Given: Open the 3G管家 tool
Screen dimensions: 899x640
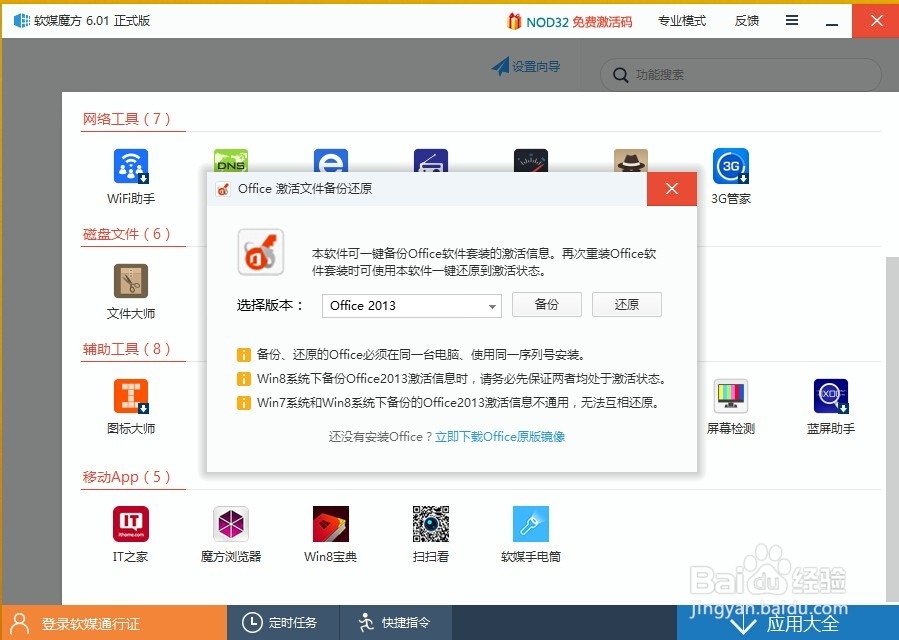Looking at the screenshot, I should tap(730, 176).
